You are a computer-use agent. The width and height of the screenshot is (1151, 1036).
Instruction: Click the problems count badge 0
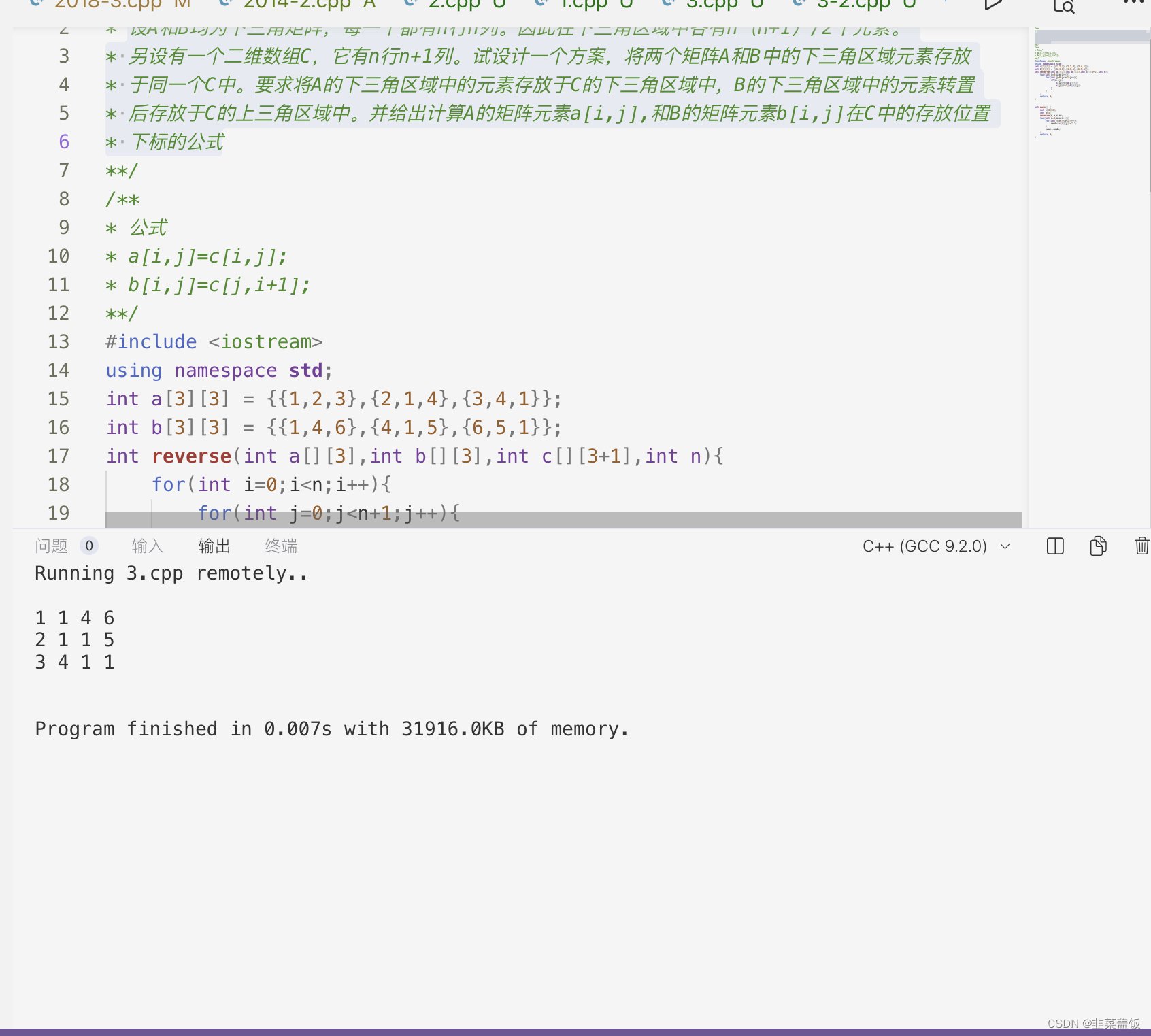[89, 546]
